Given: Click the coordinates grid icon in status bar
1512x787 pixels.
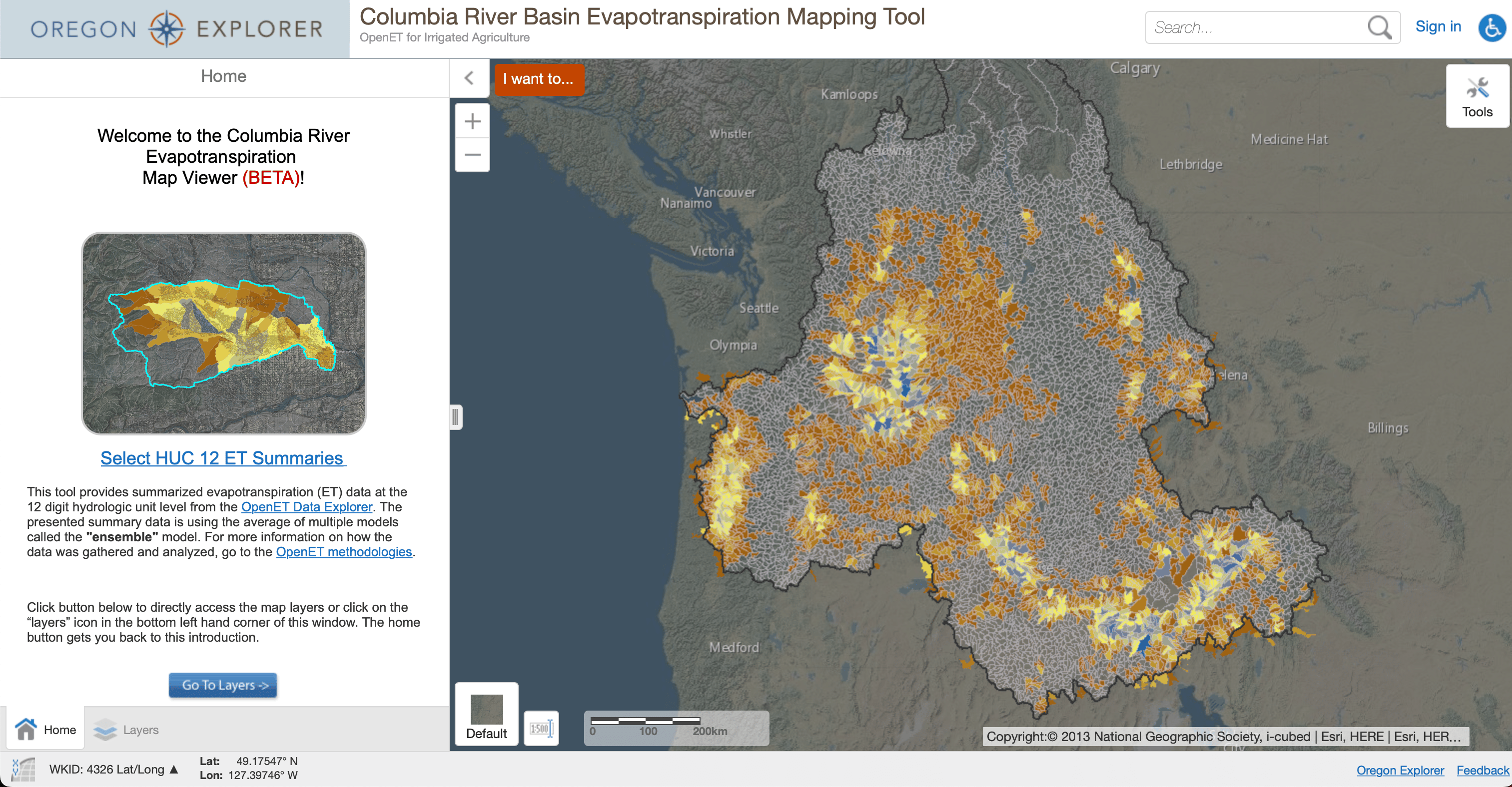Looking at the screenshot, I should [x=23, y=769].
